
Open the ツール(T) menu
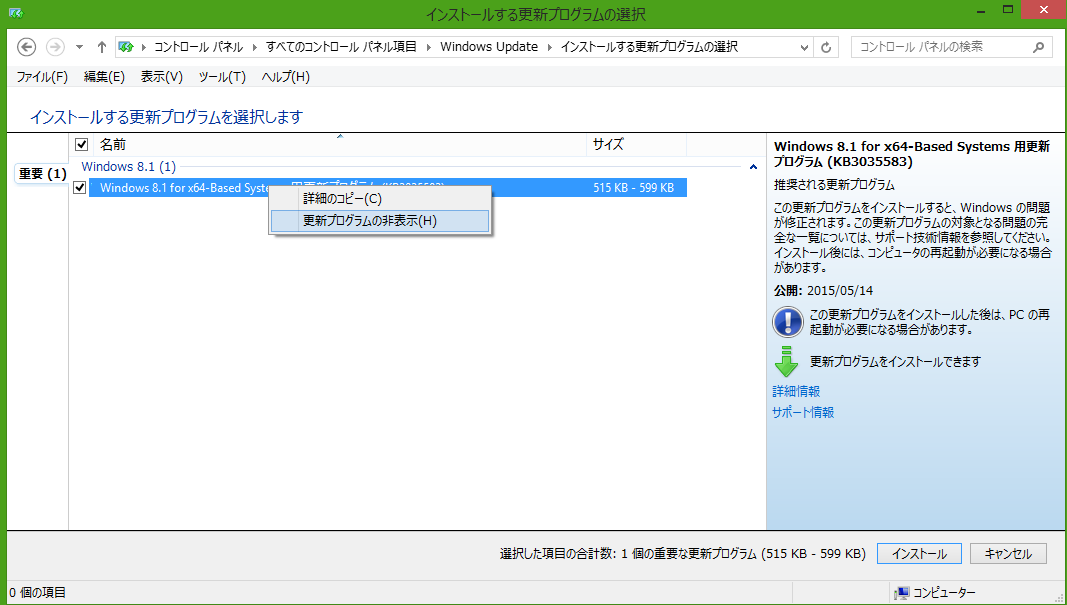pos(222,77)
